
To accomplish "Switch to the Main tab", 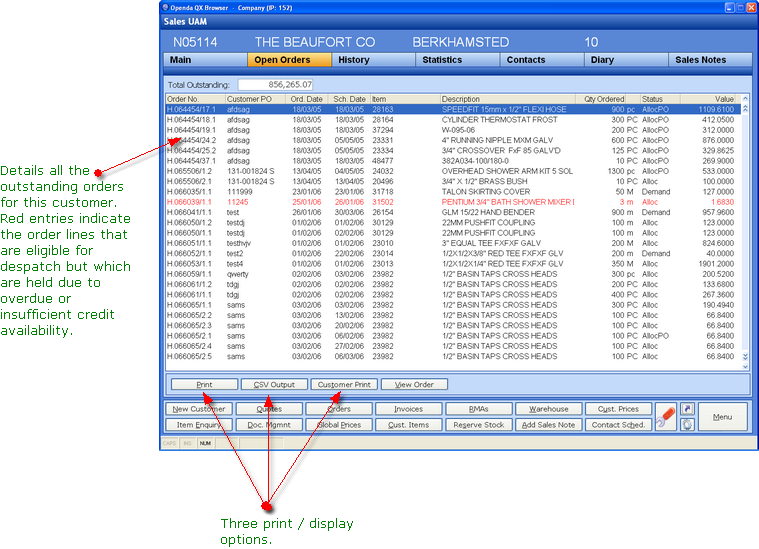I will pyautogui.click(x=205, y=60).
